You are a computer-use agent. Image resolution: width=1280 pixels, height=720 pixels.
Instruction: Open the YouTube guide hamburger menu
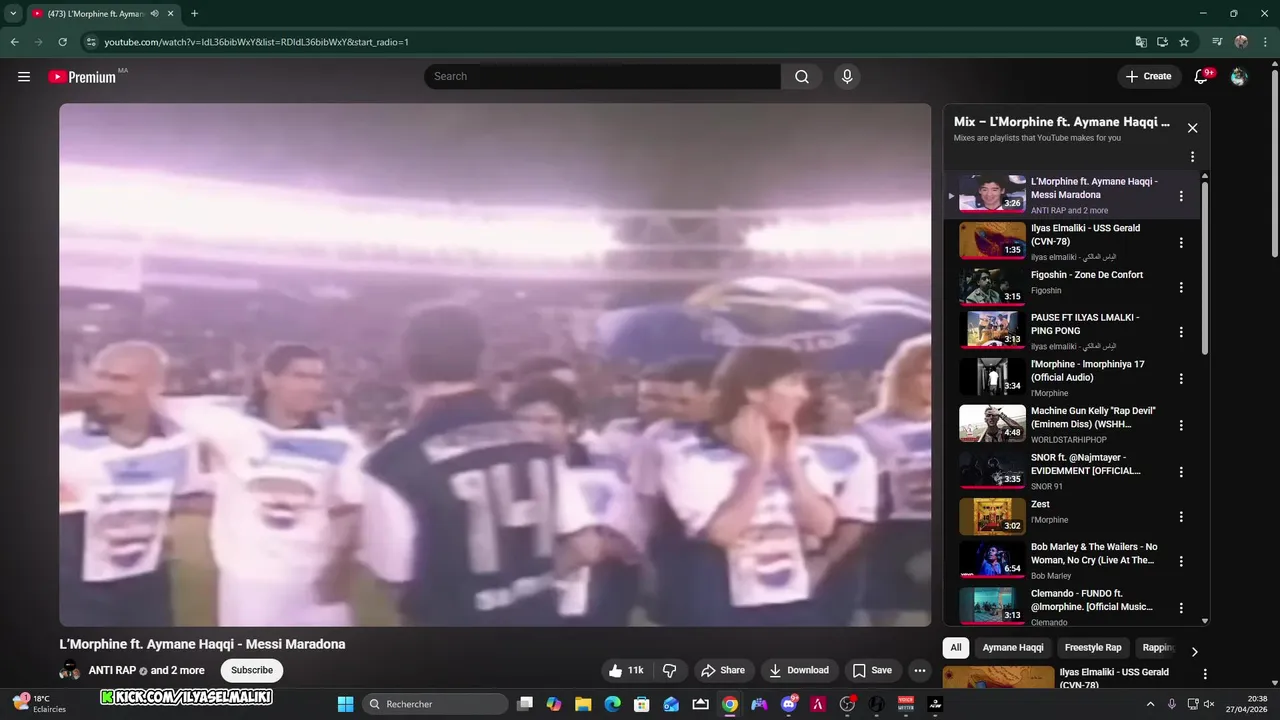point(24,76)
